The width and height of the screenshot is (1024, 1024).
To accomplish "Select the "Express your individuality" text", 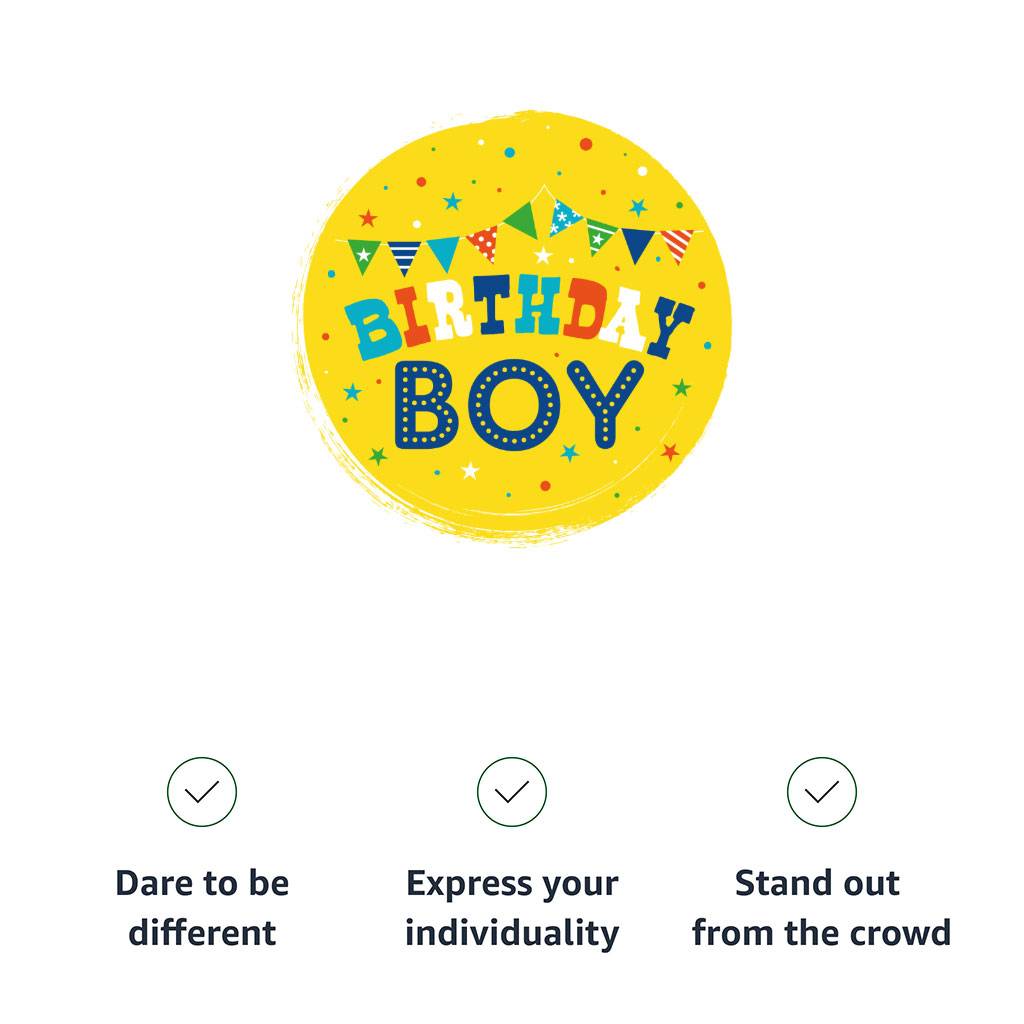I will [512, 908].
